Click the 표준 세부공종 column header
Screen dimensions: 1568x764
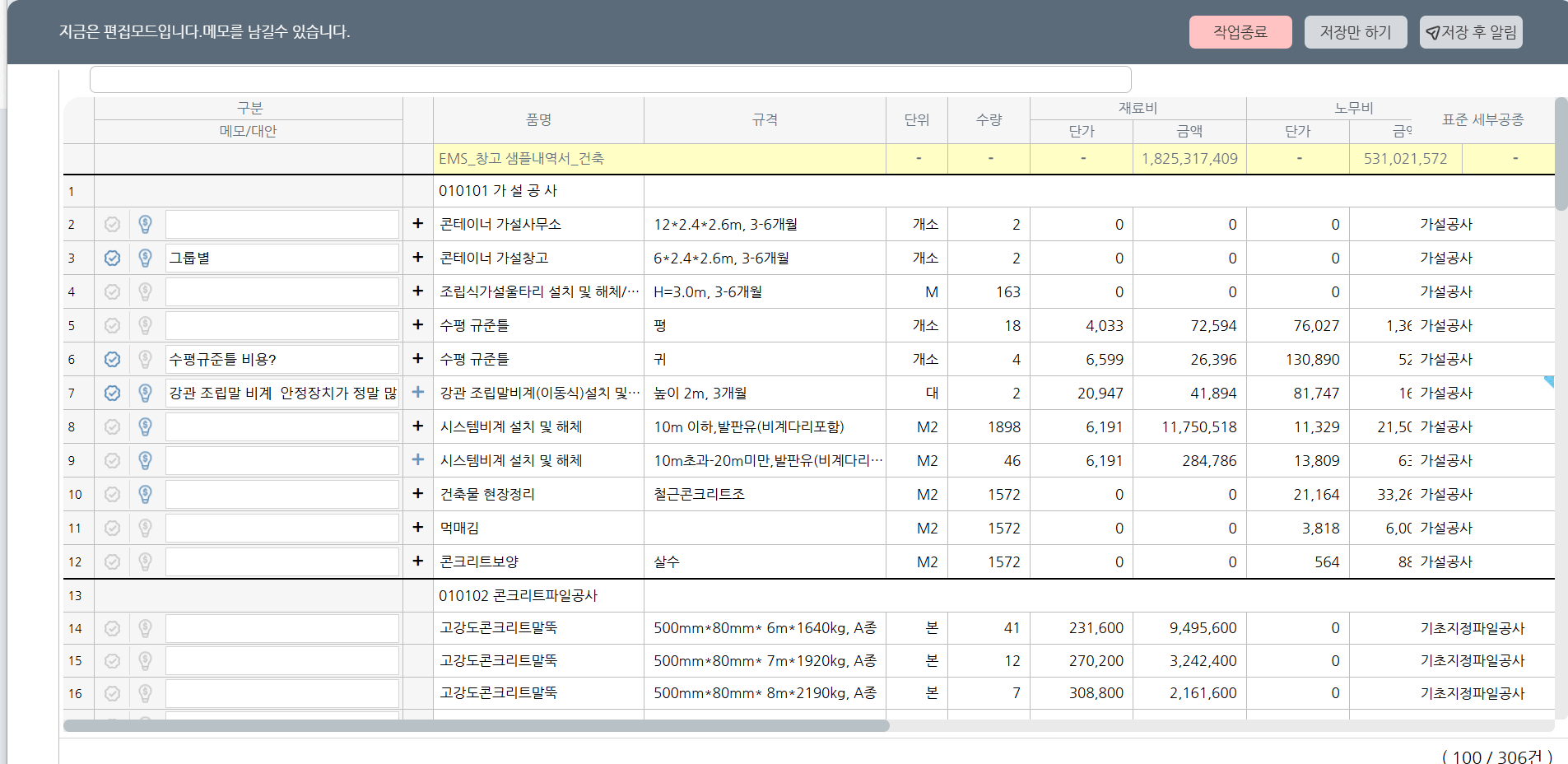click(x=1483, y=120)
